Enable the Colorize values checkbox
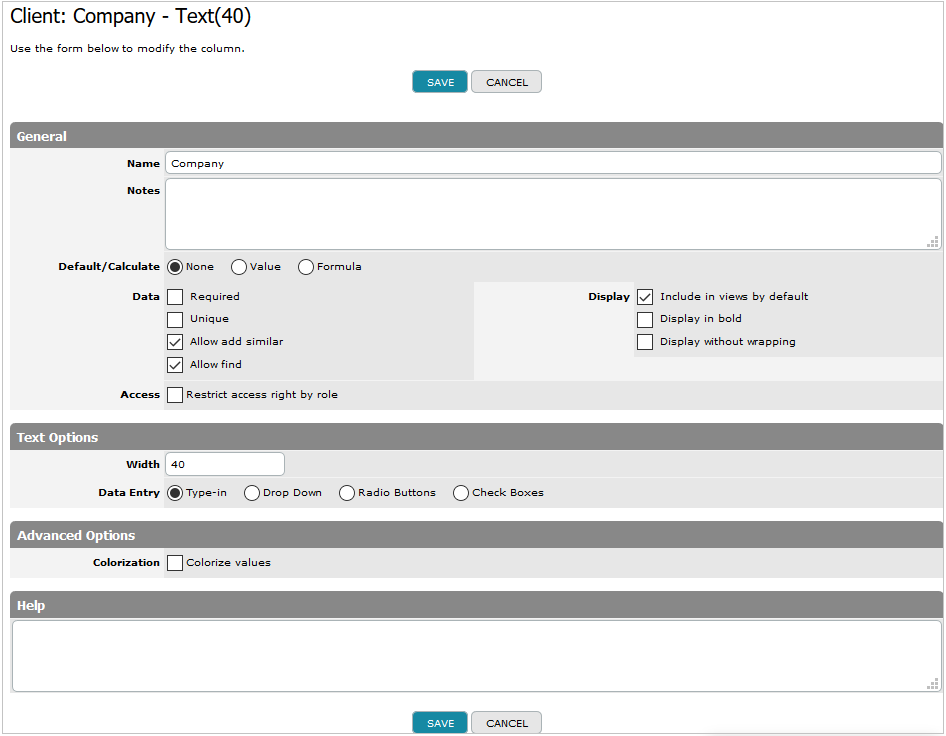Screen dimensions: 946x736 click(x=175, y=563)
